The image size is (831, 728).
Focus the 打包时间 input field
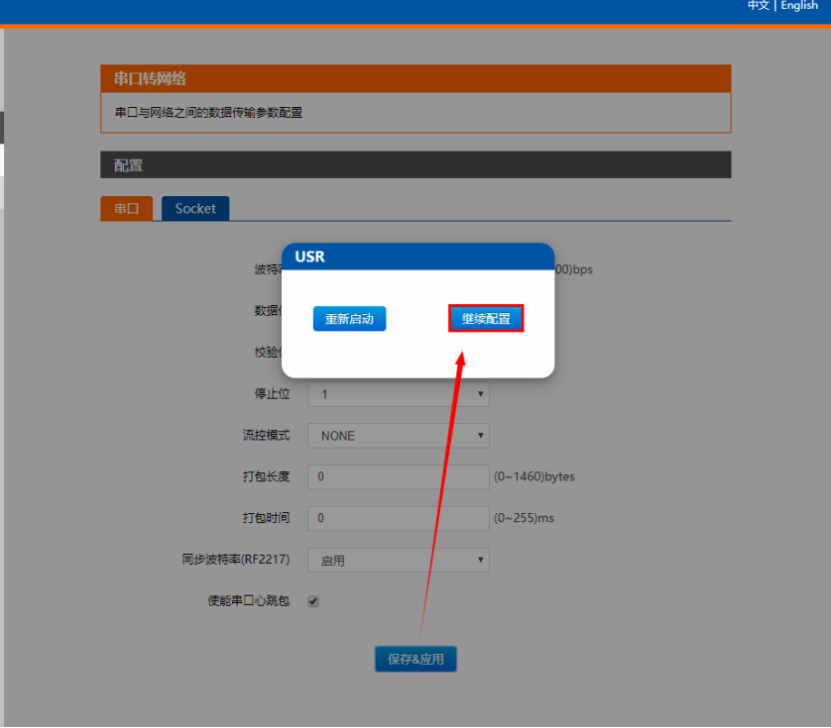click(398, 518)
